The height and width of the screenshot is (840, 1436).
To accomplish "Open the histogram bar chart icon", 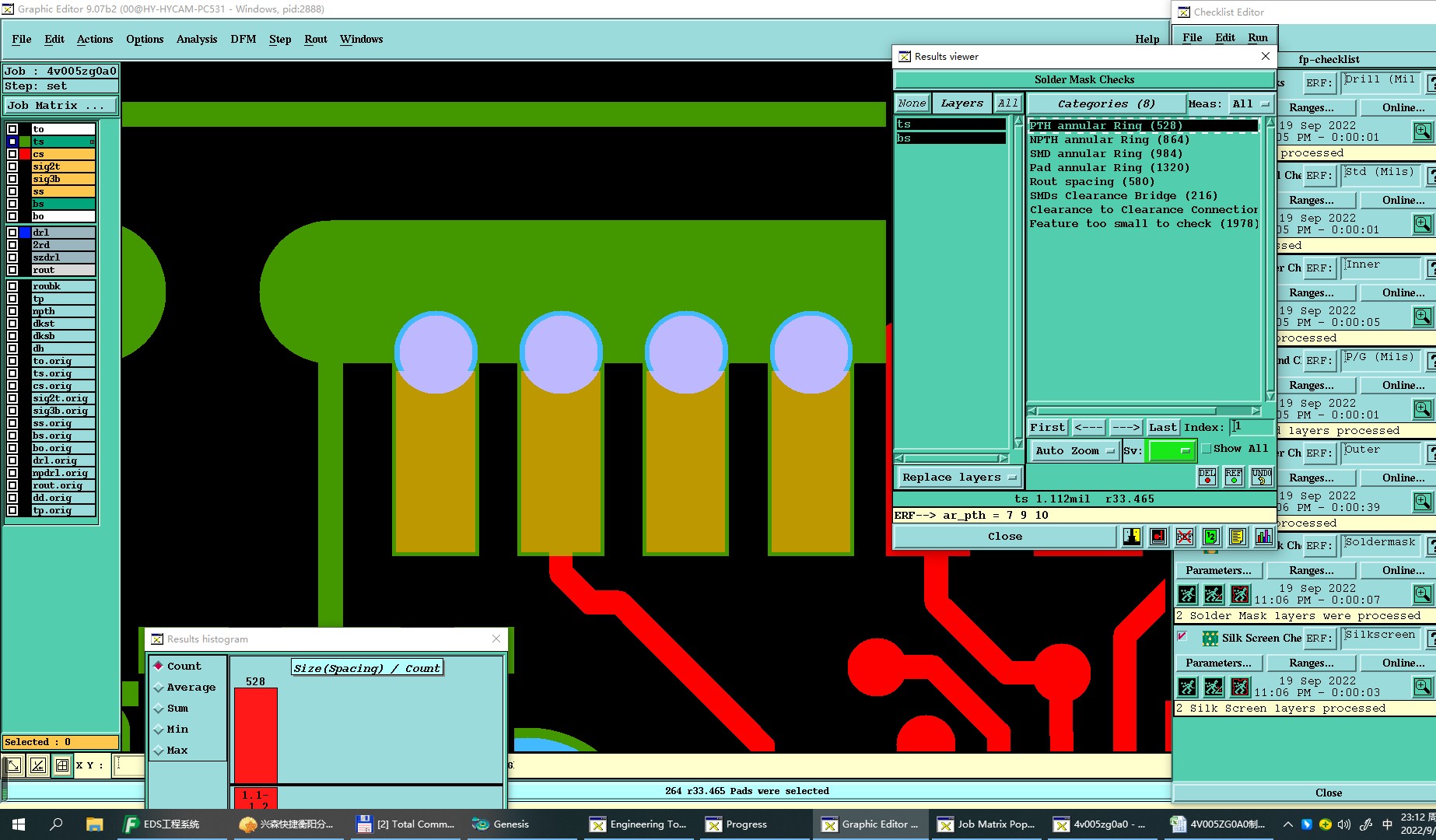I will pos(1264,537).
